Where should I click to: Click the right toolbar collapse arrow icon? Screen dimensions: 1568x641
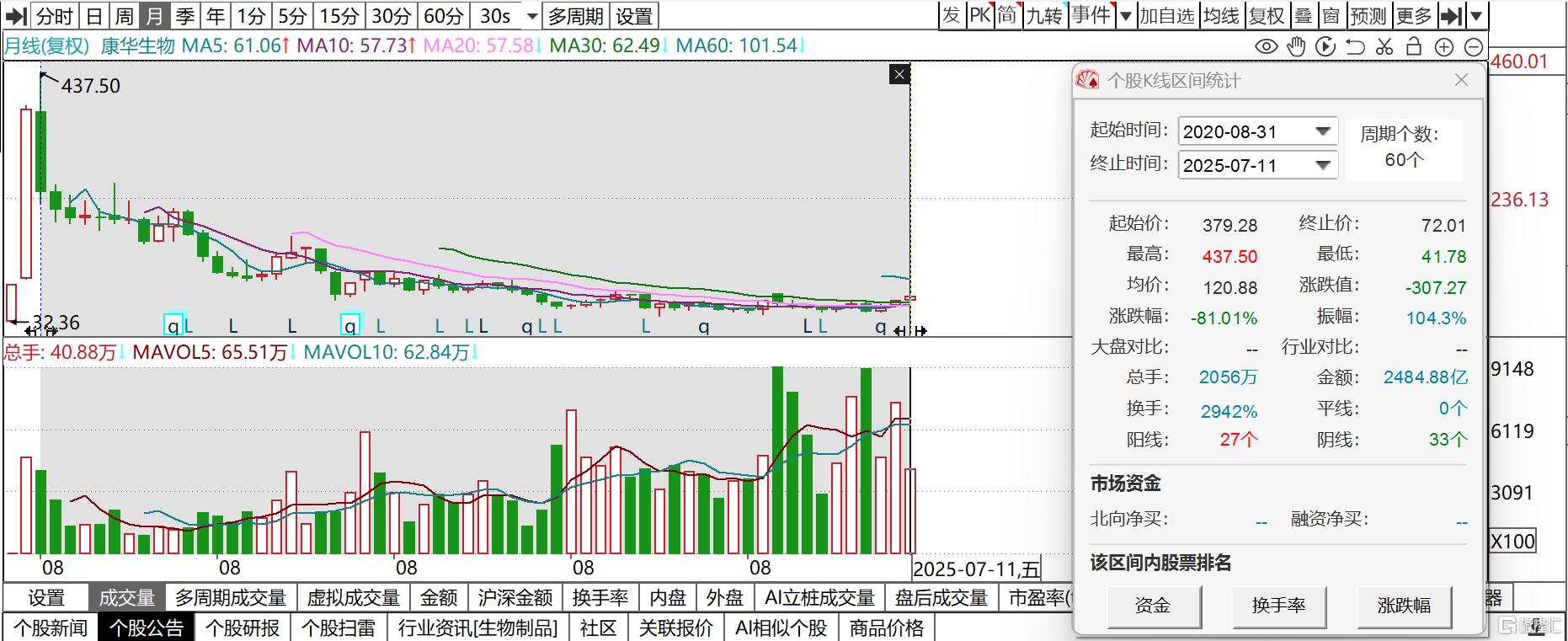point(1451,16)
